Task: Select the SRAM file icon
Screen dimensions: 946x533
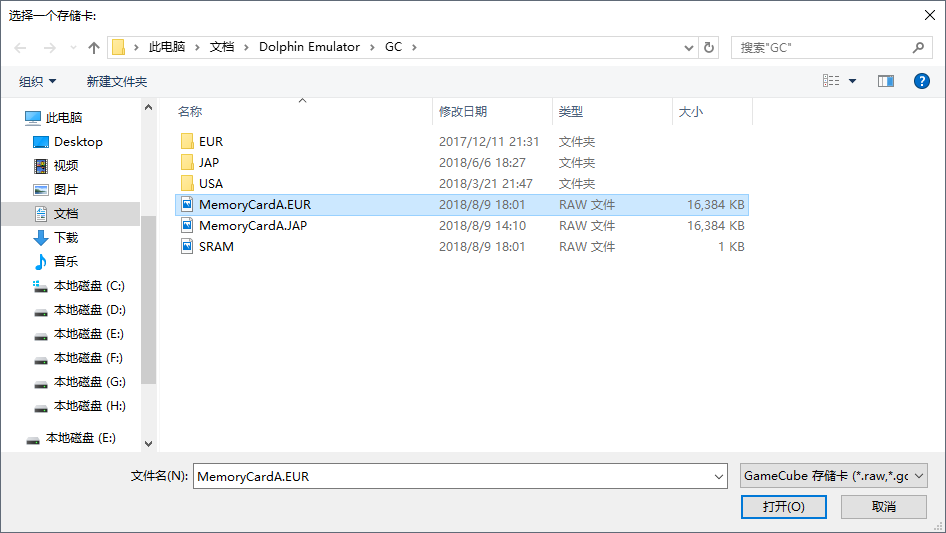Action: [187, 246]
